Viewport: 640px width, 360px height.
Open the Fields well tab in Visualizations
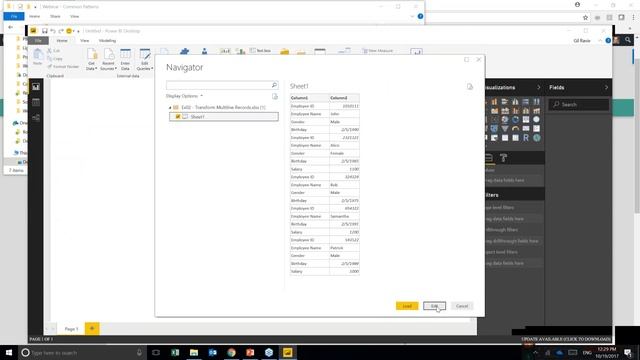[489, 158]
